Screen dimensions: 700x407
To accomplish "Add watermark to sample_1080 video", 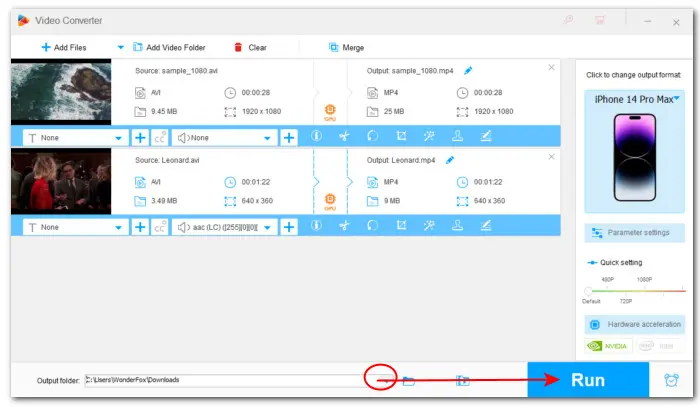I will (x=457, y=137).
